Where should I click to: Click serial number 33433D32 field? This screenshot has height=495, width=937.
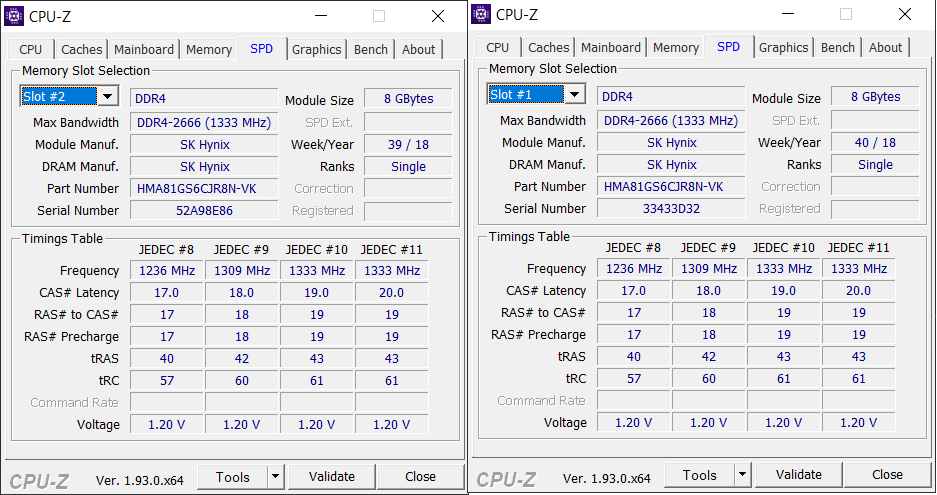[x=671, y=209]
